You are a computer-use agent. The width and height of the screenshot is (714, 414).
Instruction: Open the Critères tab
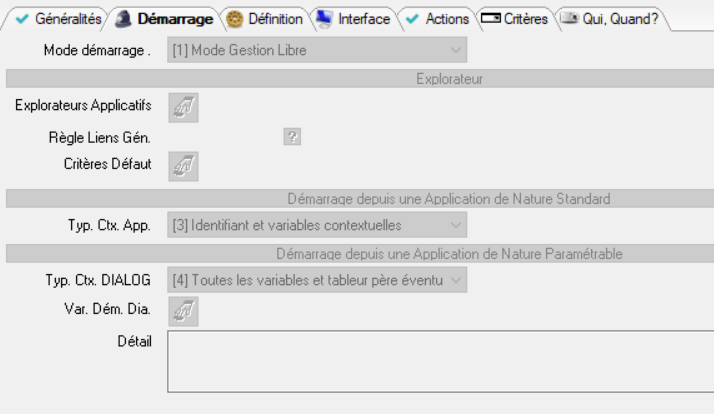tap(516, 19)
